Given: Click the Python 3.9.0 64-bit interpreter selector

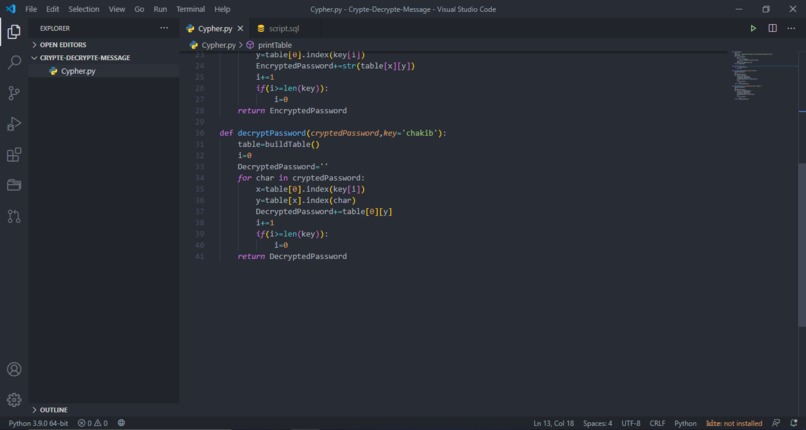Looking at the screenshot, I should 38,423.
